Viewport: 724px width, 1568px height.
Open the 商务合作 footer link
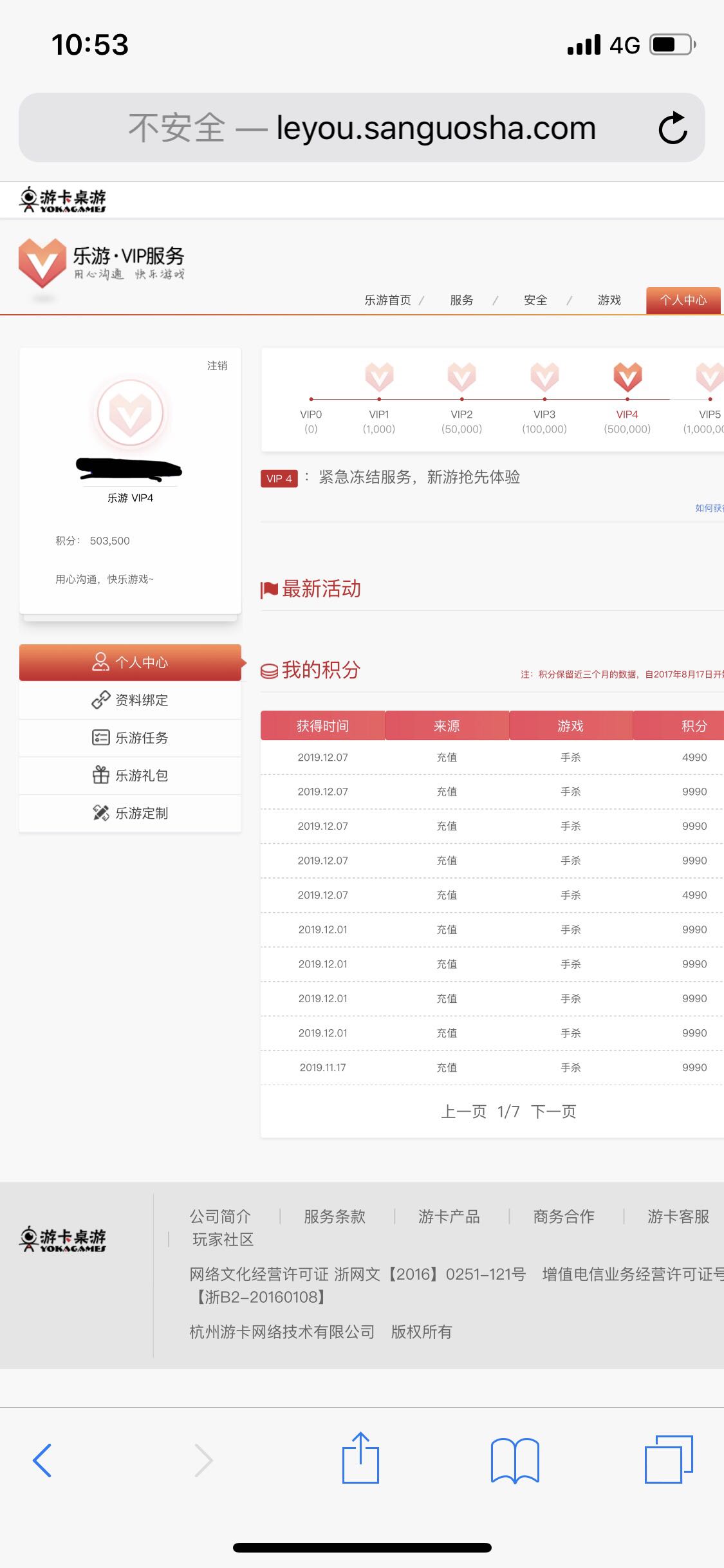[564, 1217]
